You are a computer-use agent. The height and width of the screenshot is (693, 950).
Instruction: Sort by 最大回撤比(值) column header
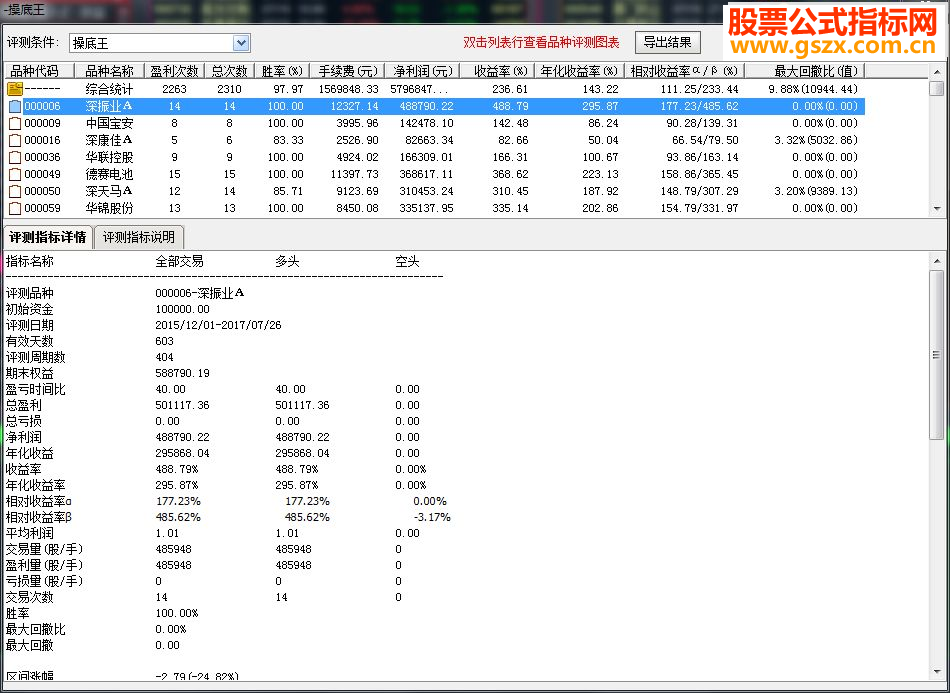click(x=805, y=71)
